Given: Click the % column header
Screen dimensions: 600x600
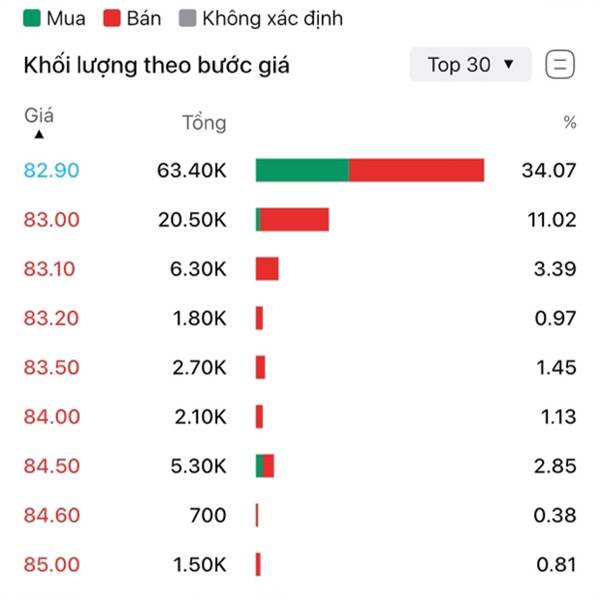Looking at the screenshot, I should pyautogui.click(x=569, y=123).
